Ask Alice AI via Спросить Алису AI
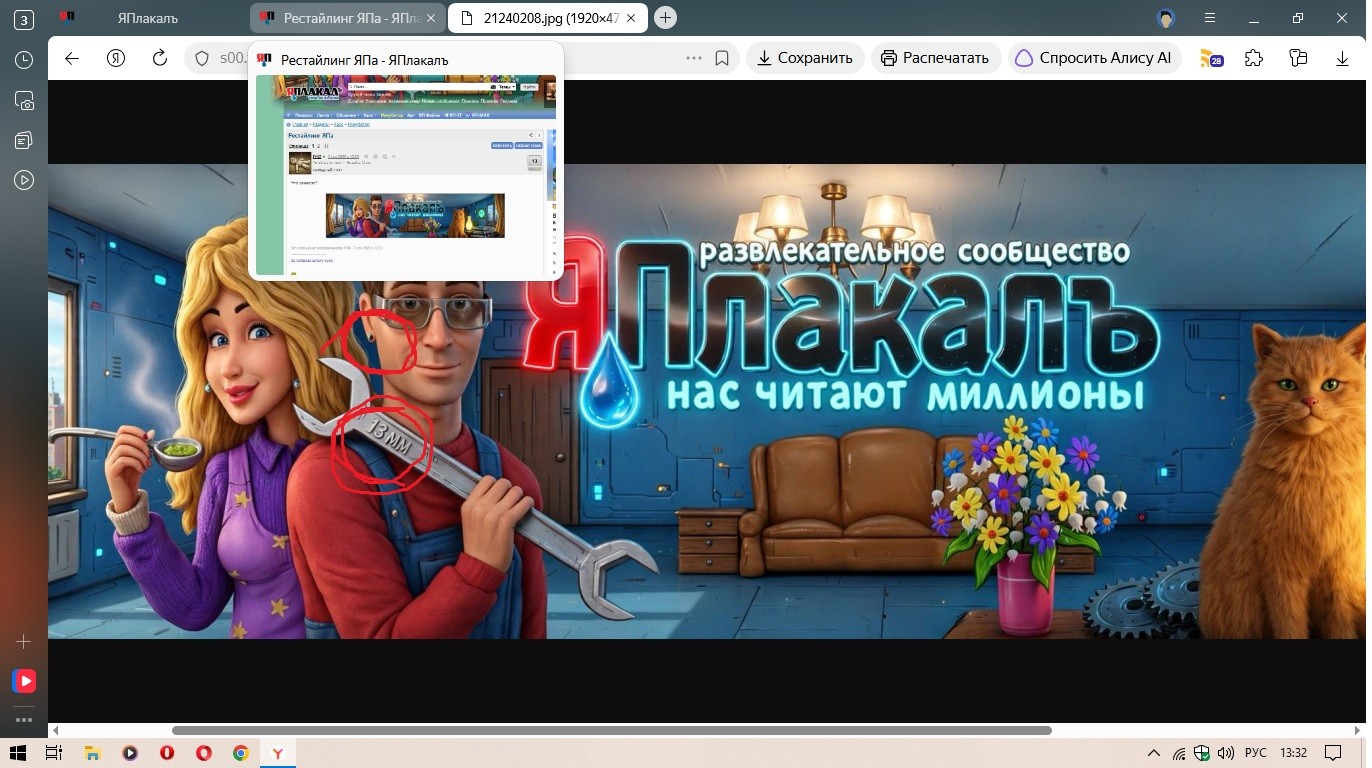 (1094, 58)
